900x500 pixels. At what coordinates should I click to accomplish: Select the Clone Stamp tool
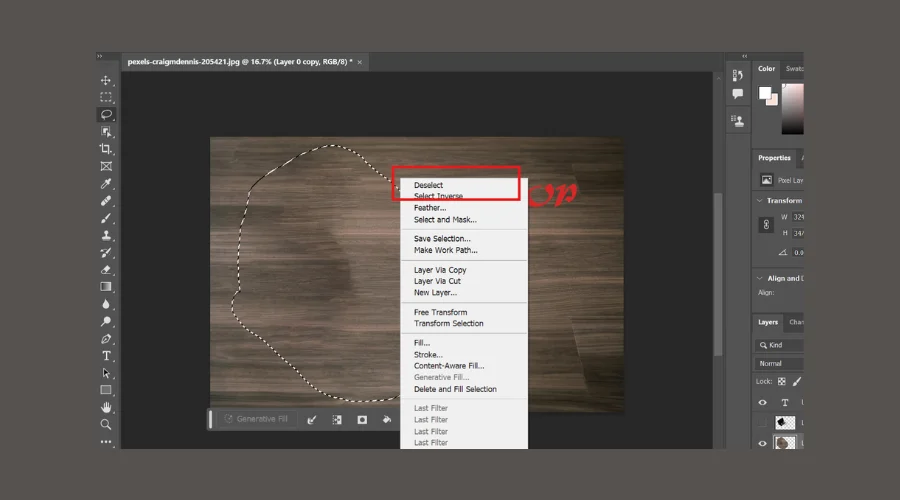[x=106, y=235]
